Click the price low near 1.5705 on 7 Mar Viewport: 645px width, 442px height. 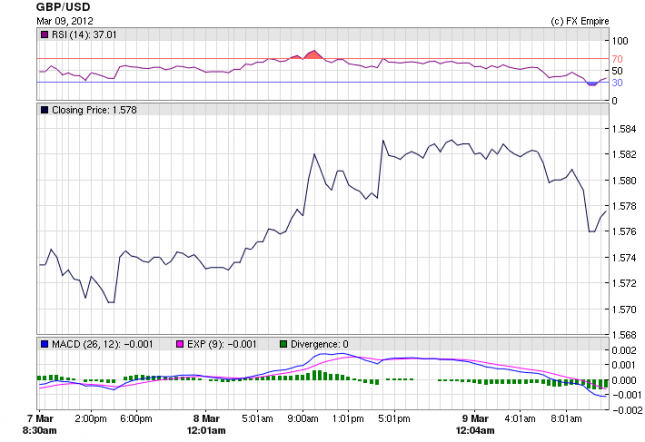111,302
